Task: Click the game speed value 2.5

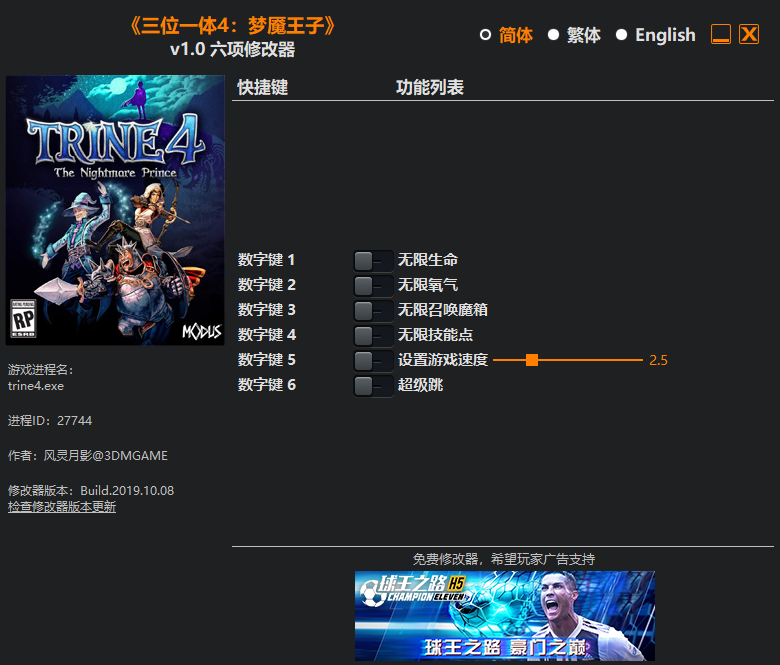Action: point(658,360)
